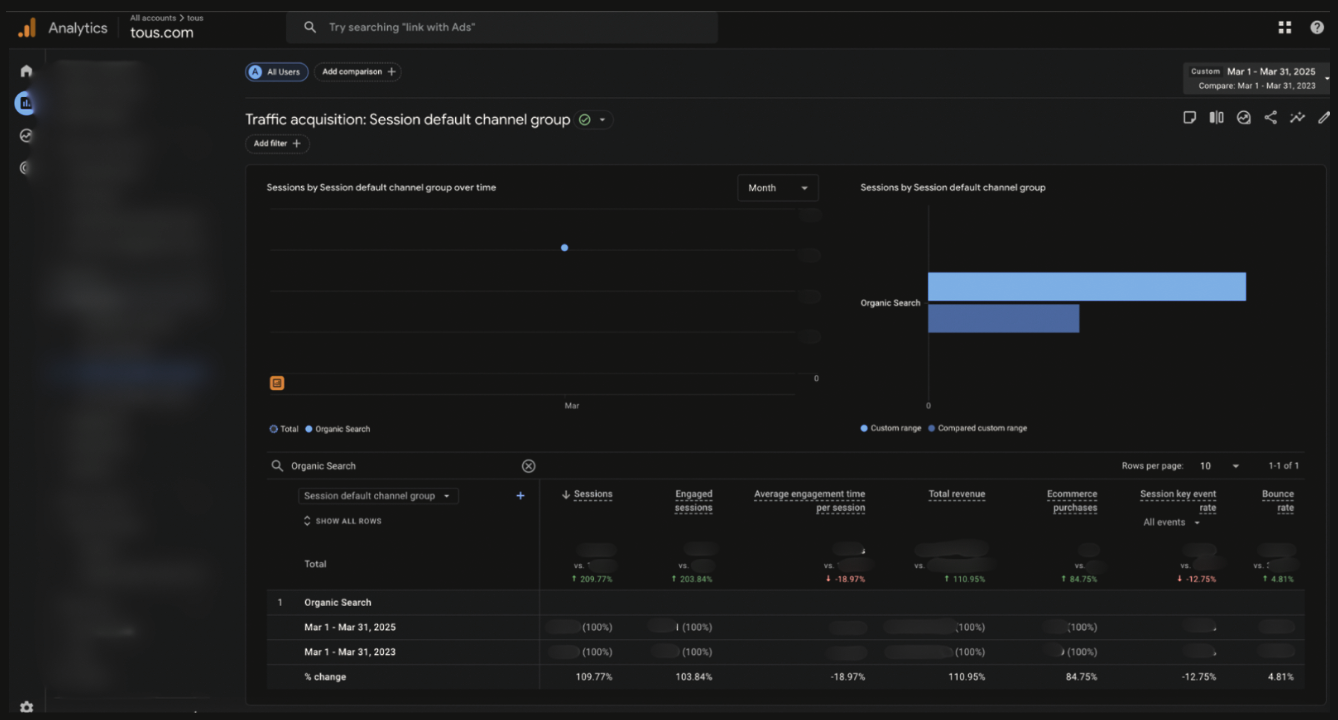Open the add note icon

(1189, 117)
